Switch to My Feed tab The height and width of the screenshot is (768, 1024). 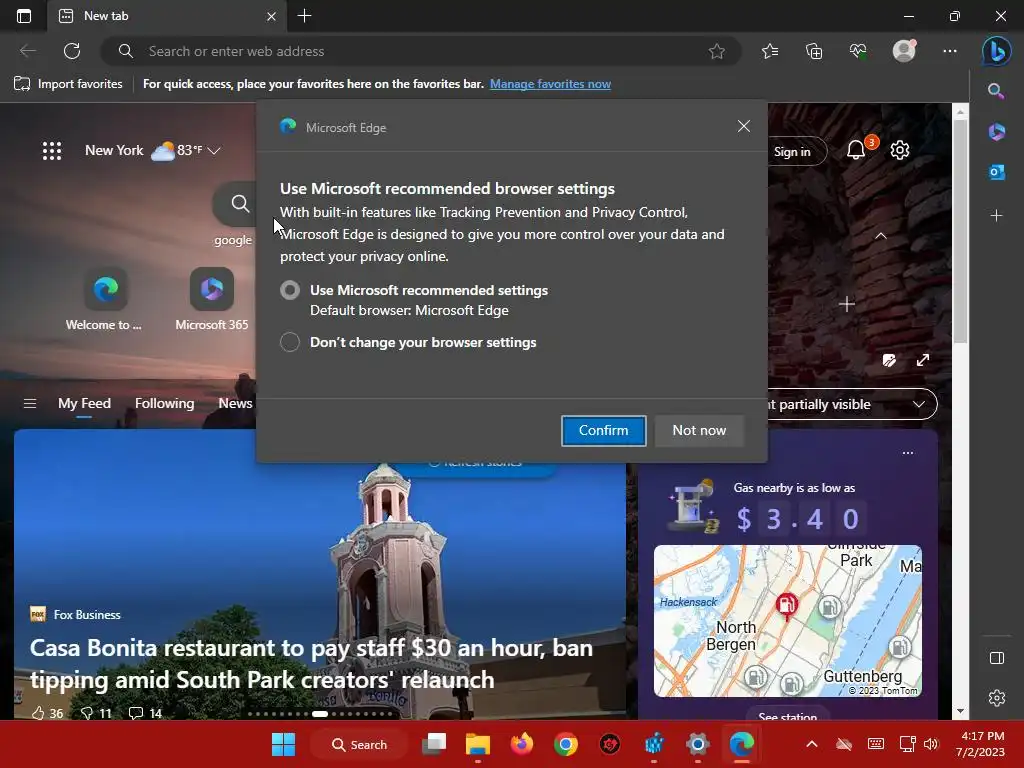84,404
